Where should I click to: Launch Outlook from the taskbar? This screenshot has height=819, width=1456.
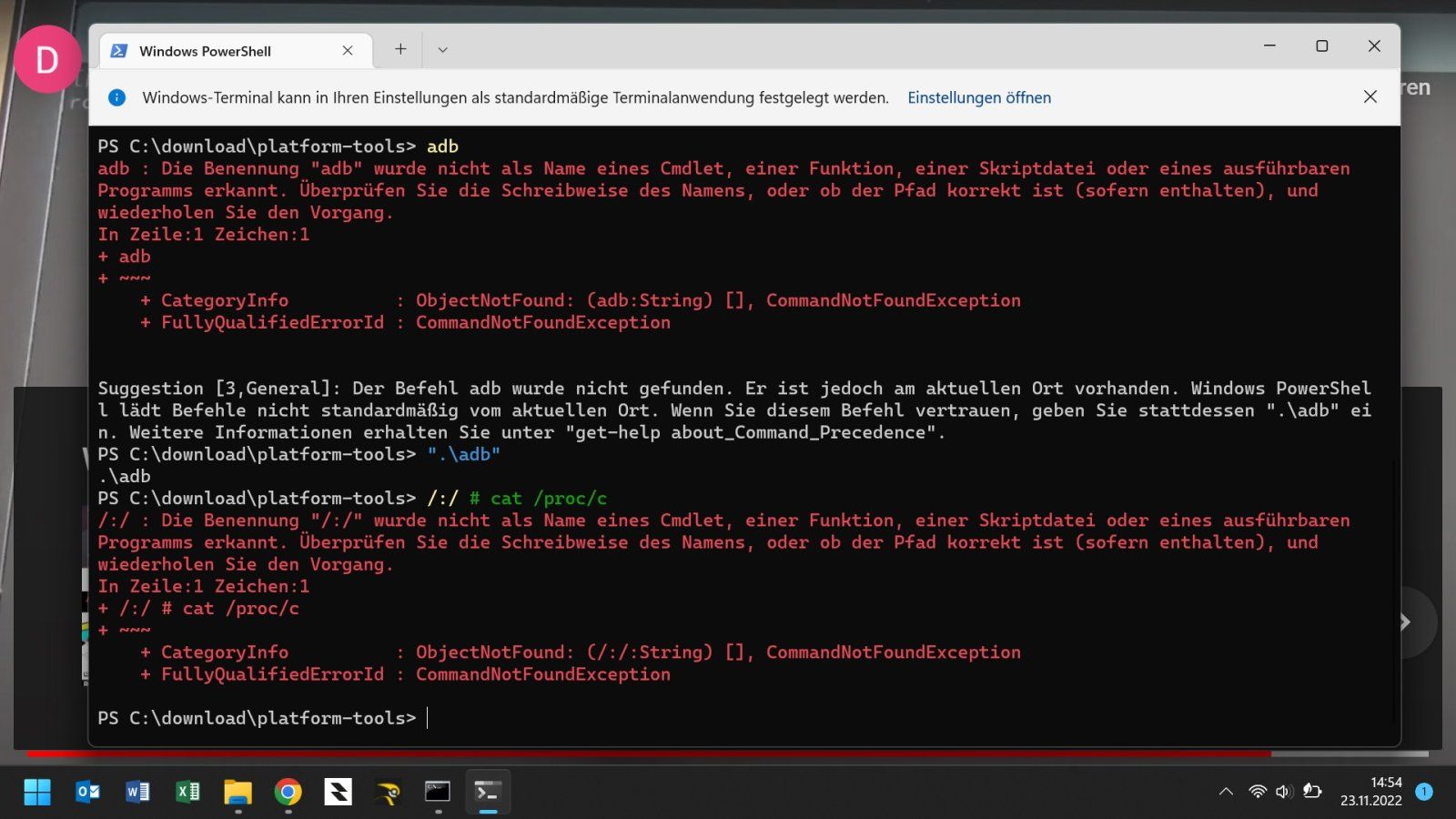point(87,793)
